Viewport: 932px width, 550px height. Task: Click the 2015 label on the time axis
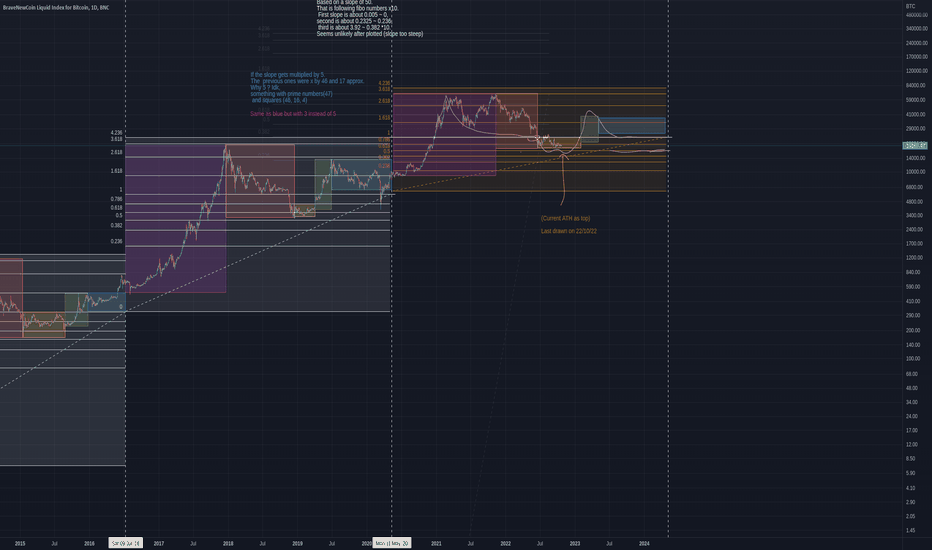(20, 543)
